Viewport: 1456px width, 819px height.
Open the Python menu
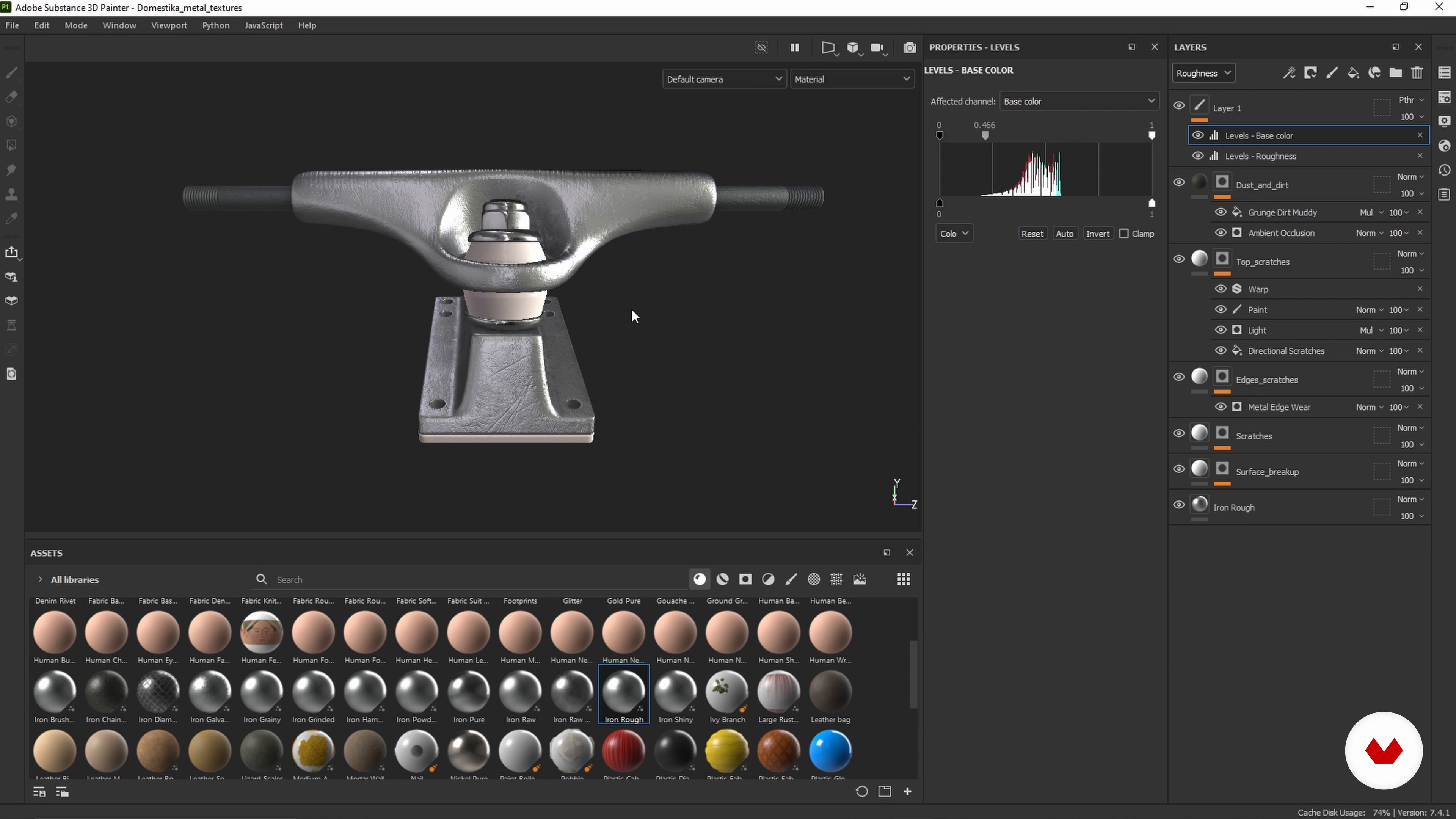click(x=216, y=25)
